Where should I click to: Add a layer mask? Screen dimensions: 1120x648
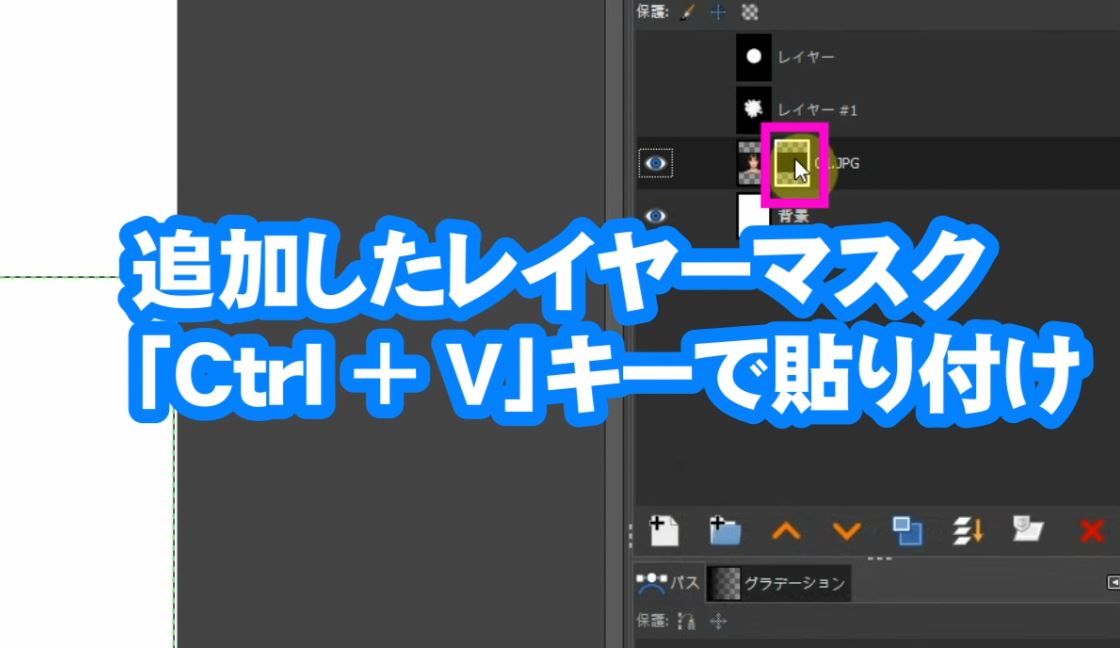click(1028, 529)
